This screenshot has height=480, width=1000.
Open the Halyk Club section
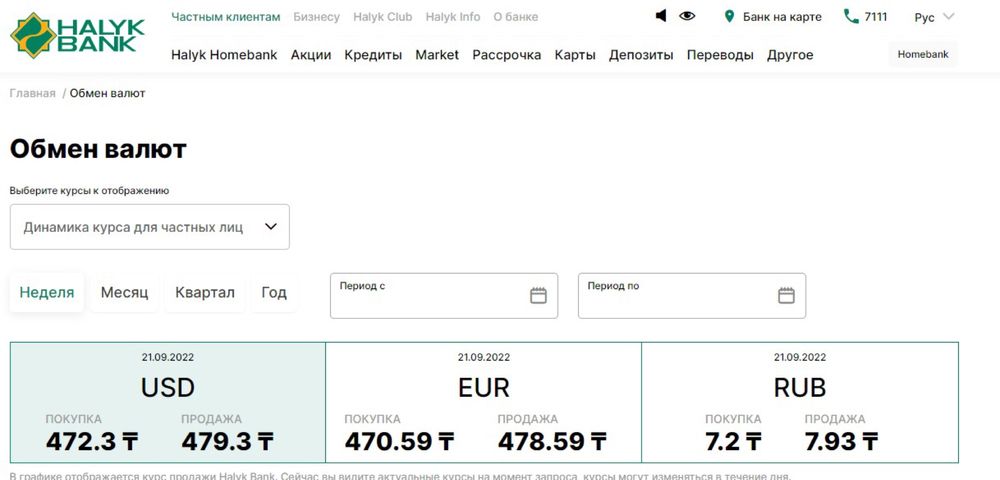click(383, 17)
